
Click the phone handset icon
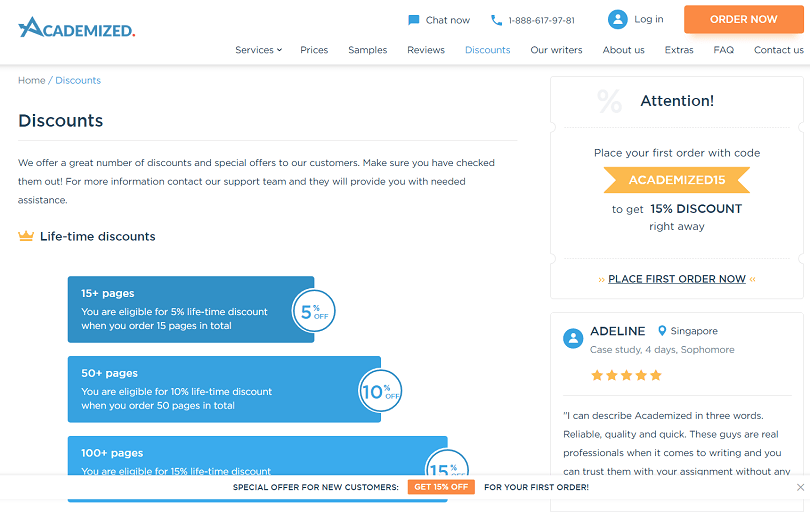pyautogui.click(x=496, y=20)
